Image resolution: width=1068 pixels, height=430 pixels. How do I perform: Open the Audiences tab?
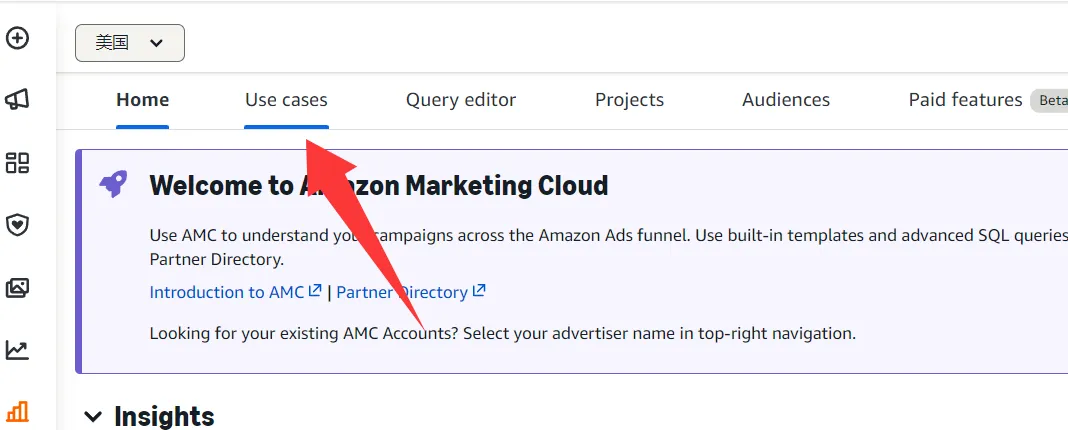click(x=786, y=100)
